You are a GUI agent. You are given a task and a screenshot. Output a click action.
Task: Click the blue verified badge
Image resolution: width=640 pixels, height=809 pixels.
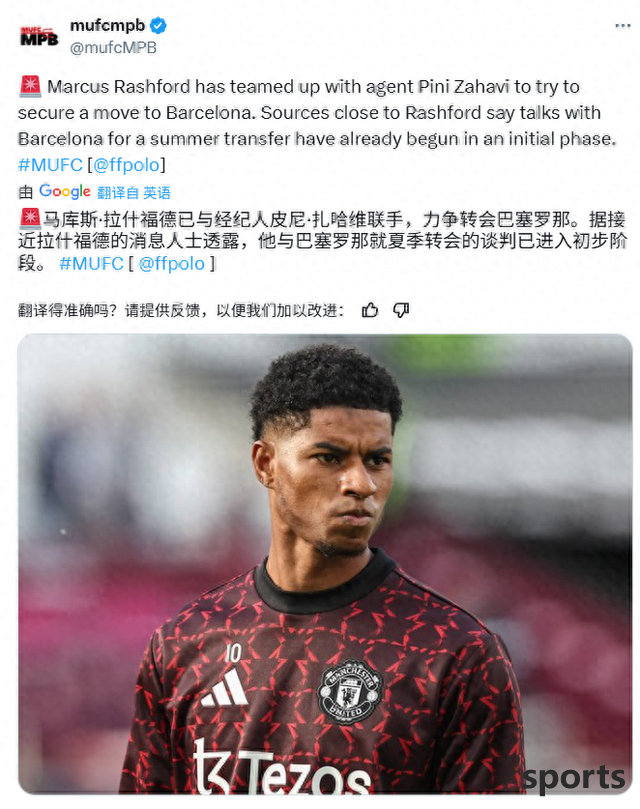[158, 25]
